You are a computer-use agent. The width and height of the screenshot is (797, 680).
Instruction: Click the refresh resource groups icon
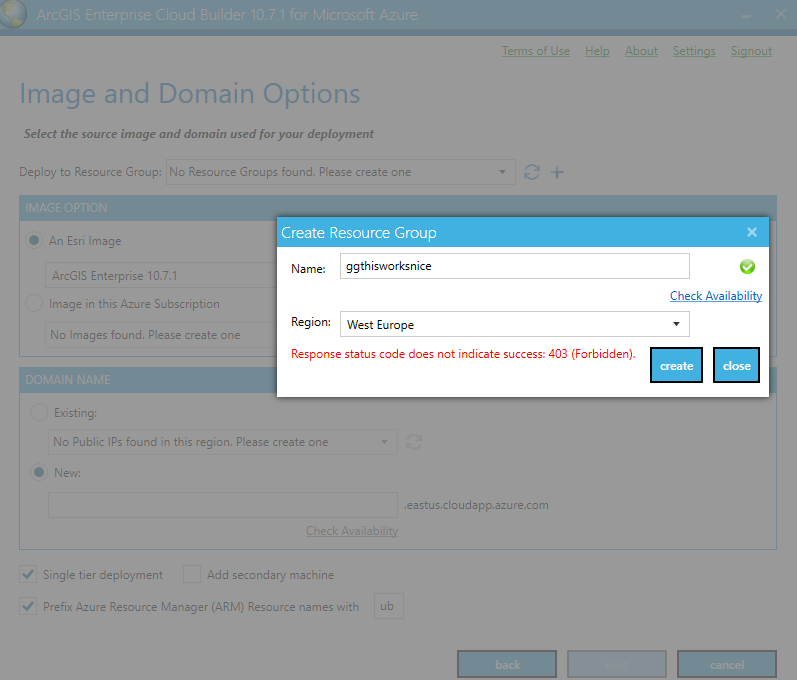(532, 172)
